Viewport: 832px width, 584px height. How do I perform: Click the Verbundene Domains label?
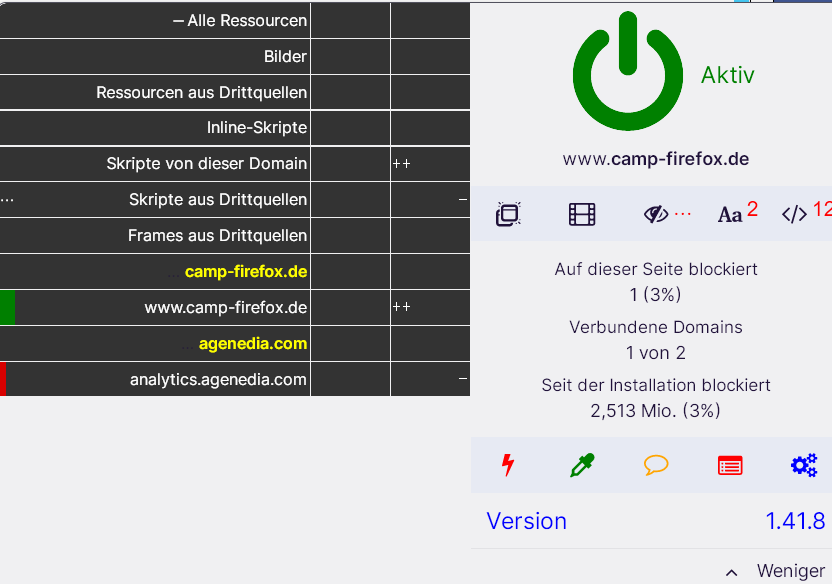[656, 327]
